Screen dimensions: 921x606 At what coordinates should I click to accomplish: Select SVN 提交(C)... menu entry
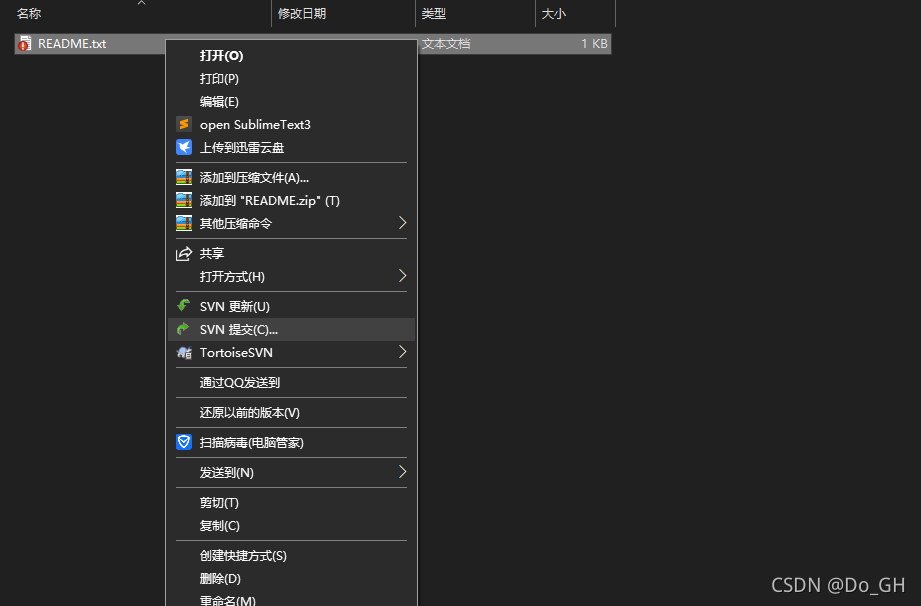click(x=291, y=329)
